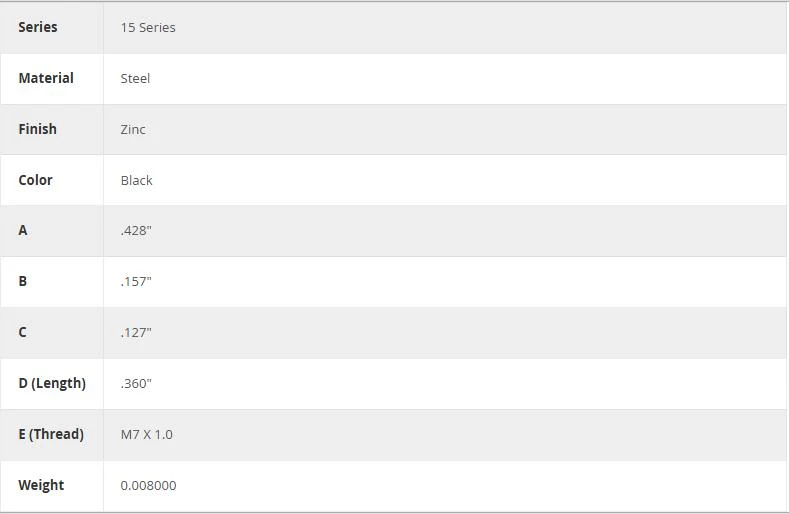Click the dimension C label
The image size is (789, 514).
[x=23, y=332]
